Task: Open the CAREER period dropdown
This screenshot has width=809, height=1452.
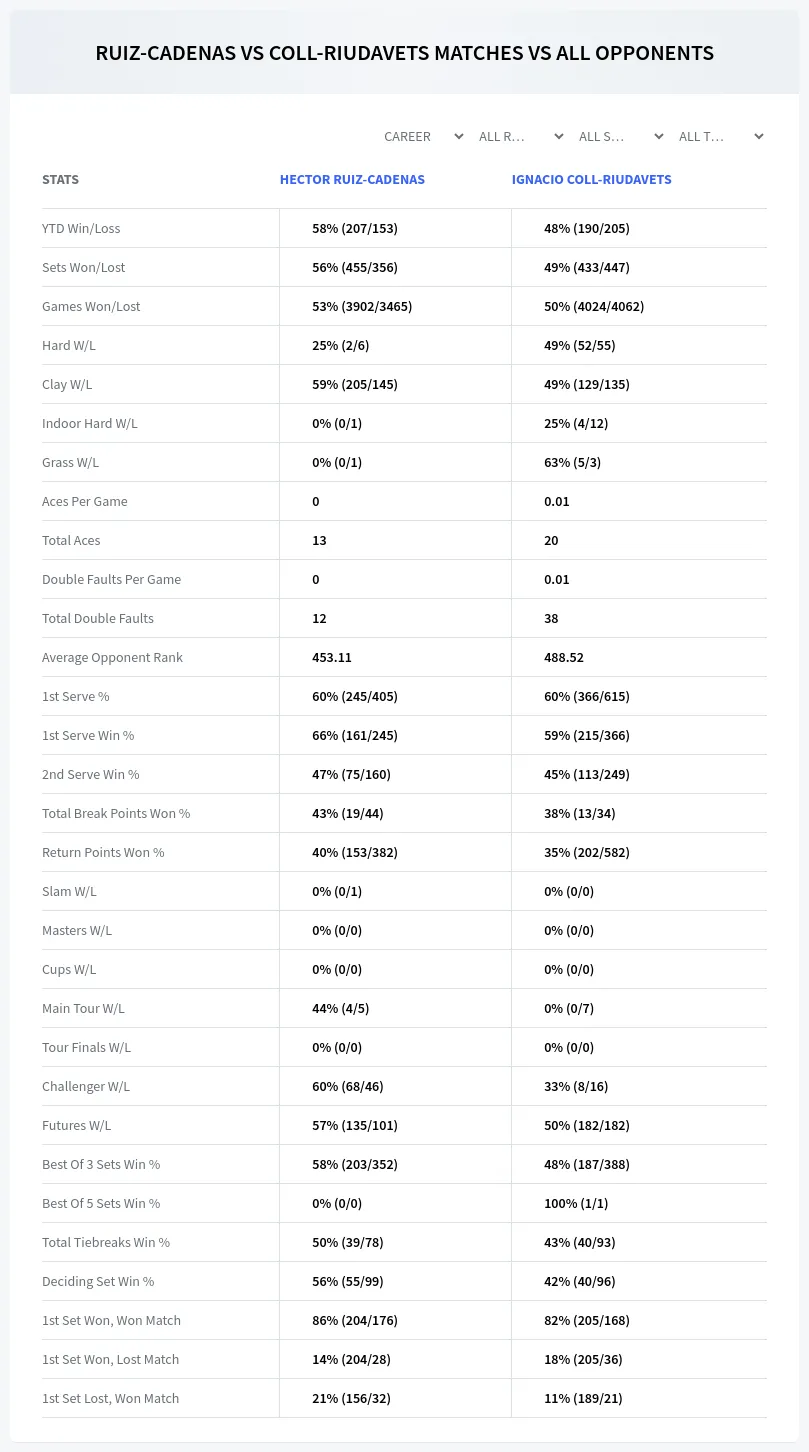Action: (422, 136)
